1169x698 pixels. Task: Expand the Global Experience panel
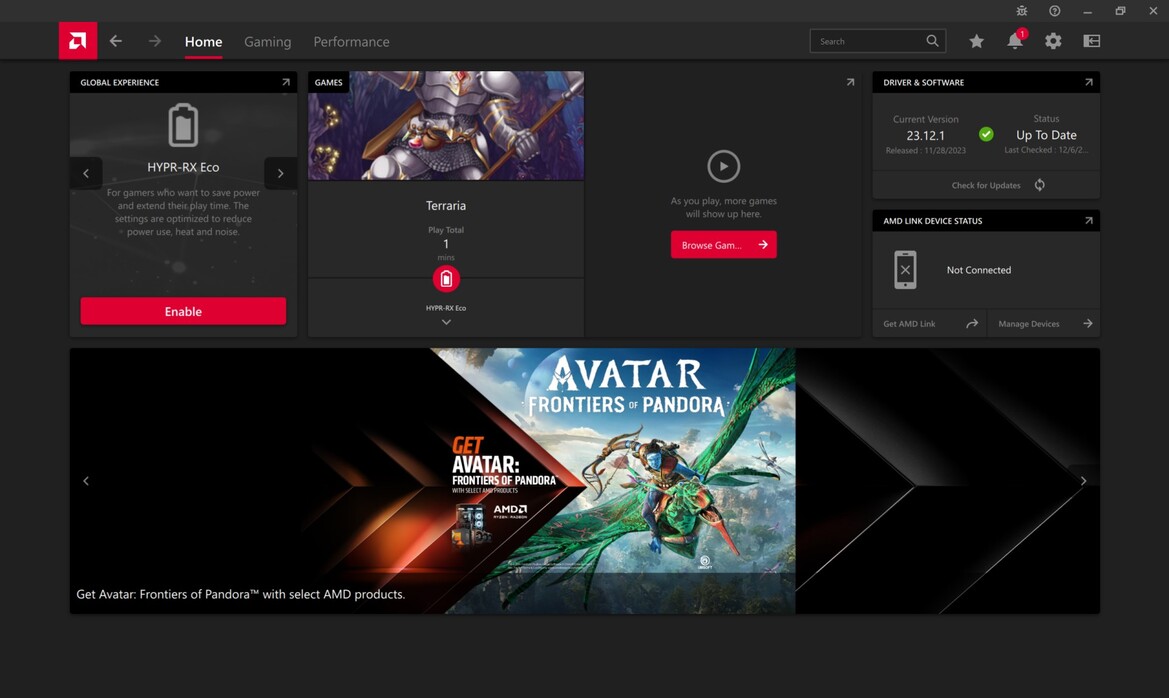286,82
